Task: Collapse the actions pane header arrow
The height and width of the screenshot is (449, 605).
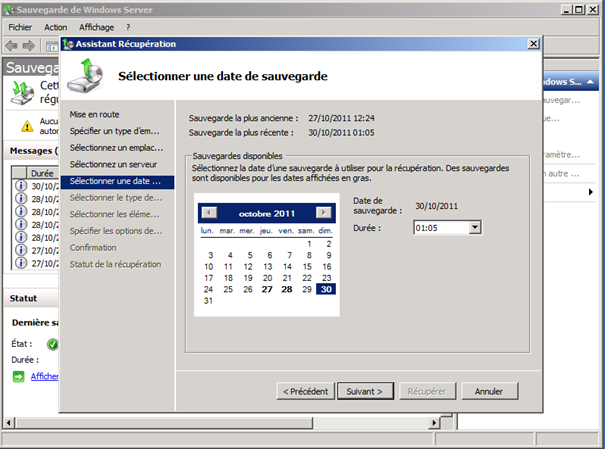Action: point(590,82)
